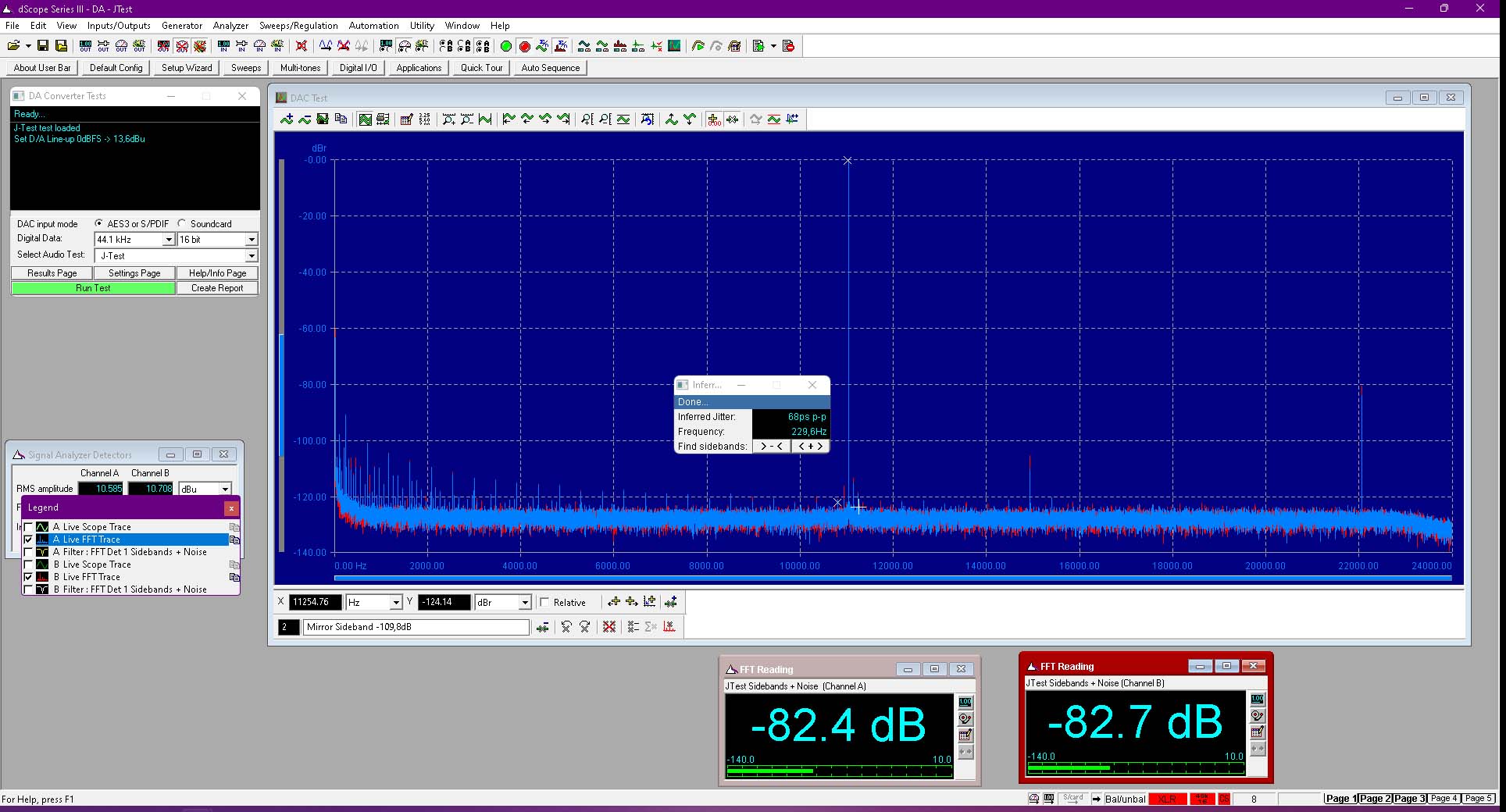Open the Generator menu

(182, 26)
